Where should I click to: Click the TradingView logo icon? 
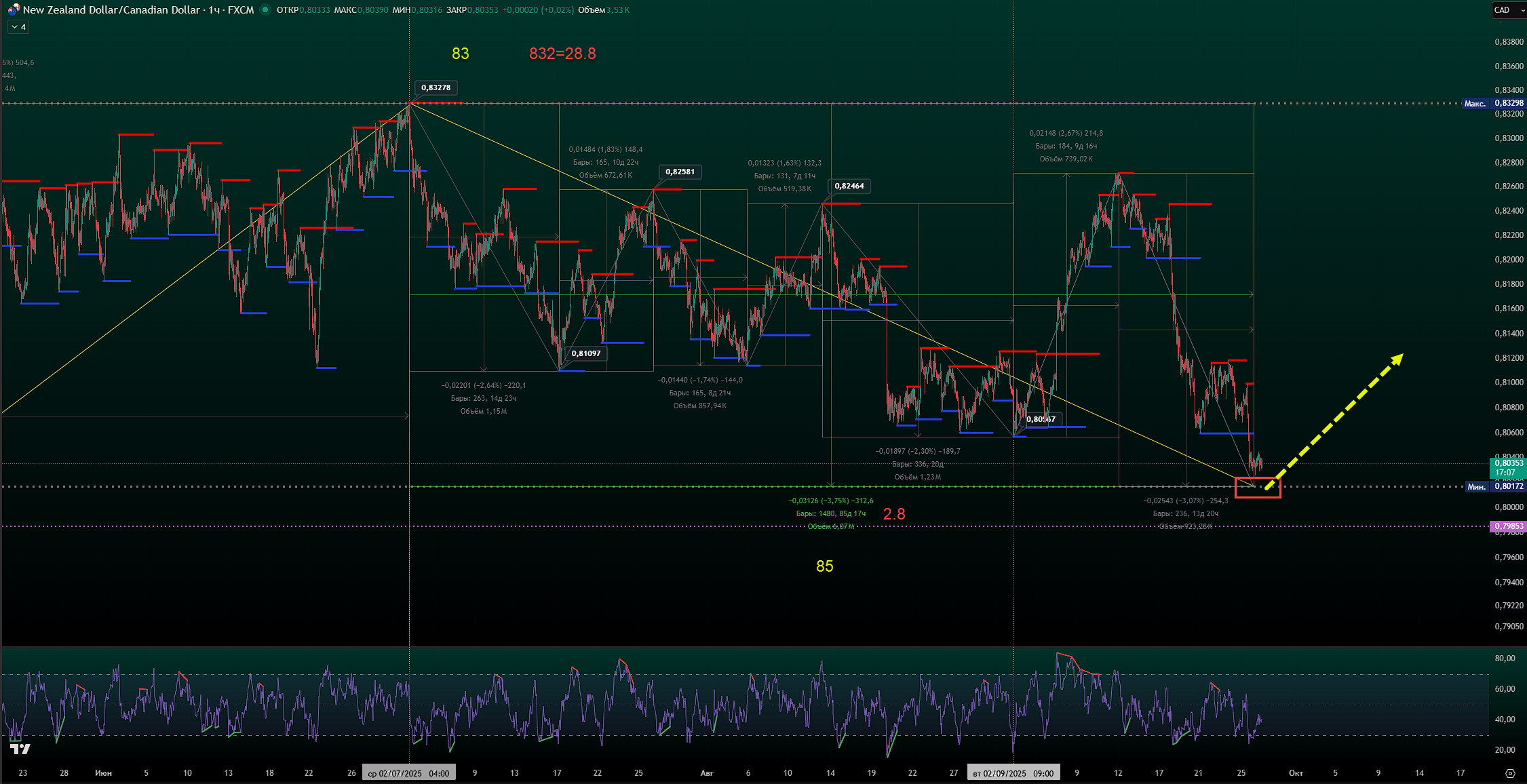[20, 749]
